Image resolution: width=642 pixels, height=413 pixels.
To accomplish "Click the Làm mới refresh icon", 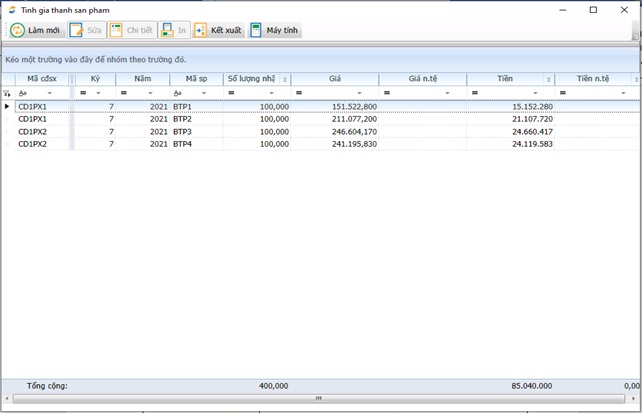I will tap(18, 31).
